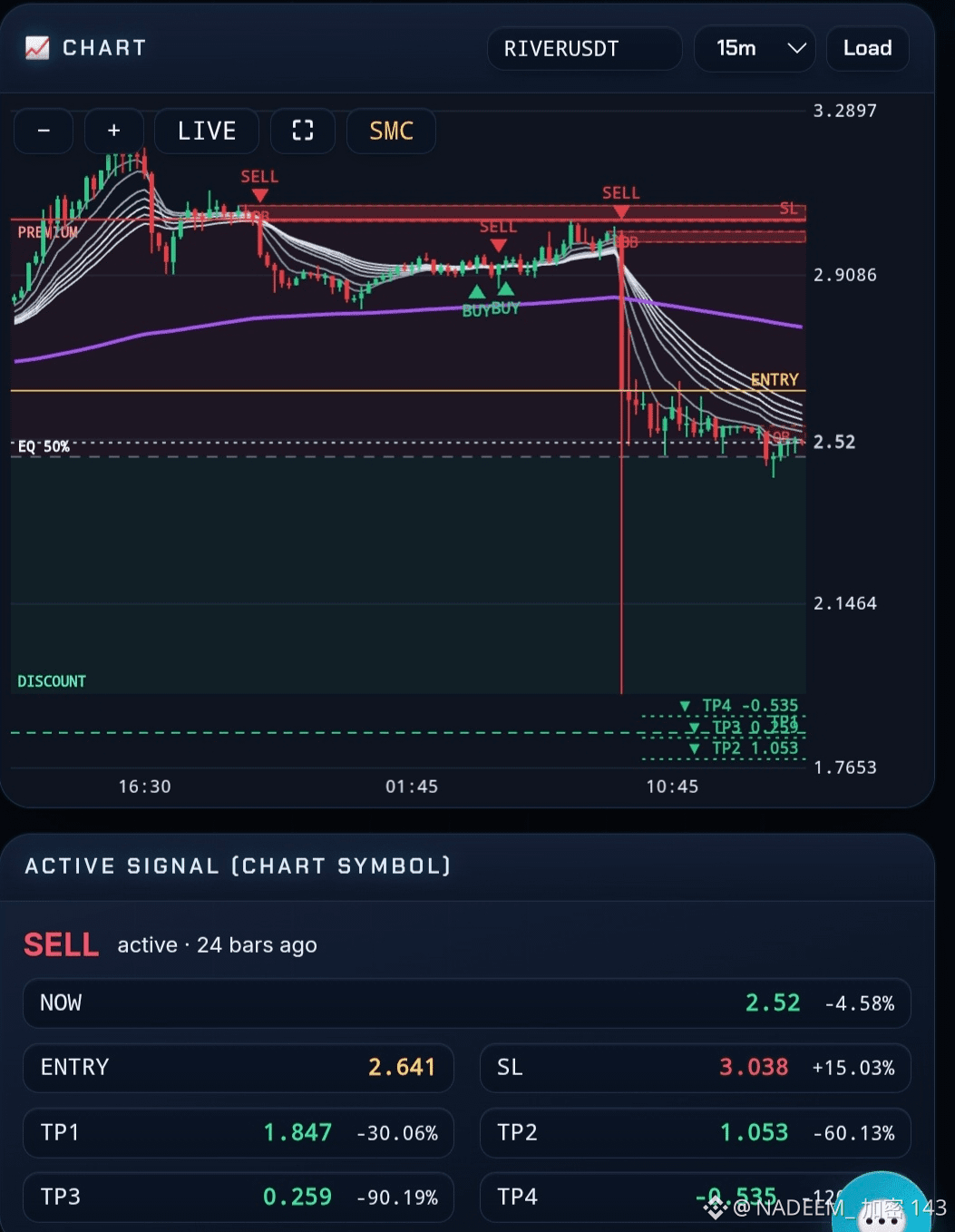This screenshot has width=955, height=1232.
Task: Toggle the SMC overlay button
Action: 391,131
